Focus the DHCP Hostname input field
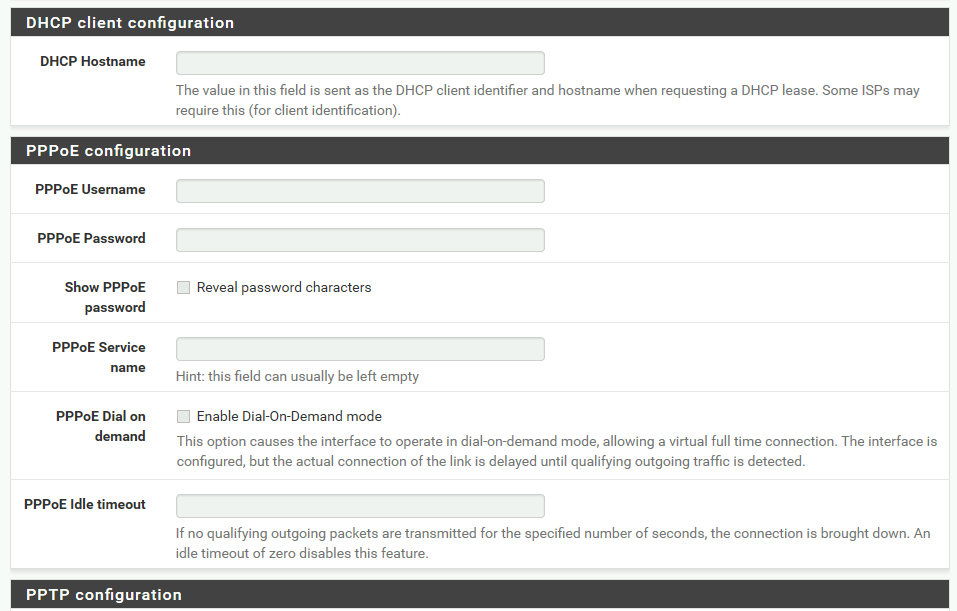Viewport: 957px width, 611px height. click(x=360, y=63)
